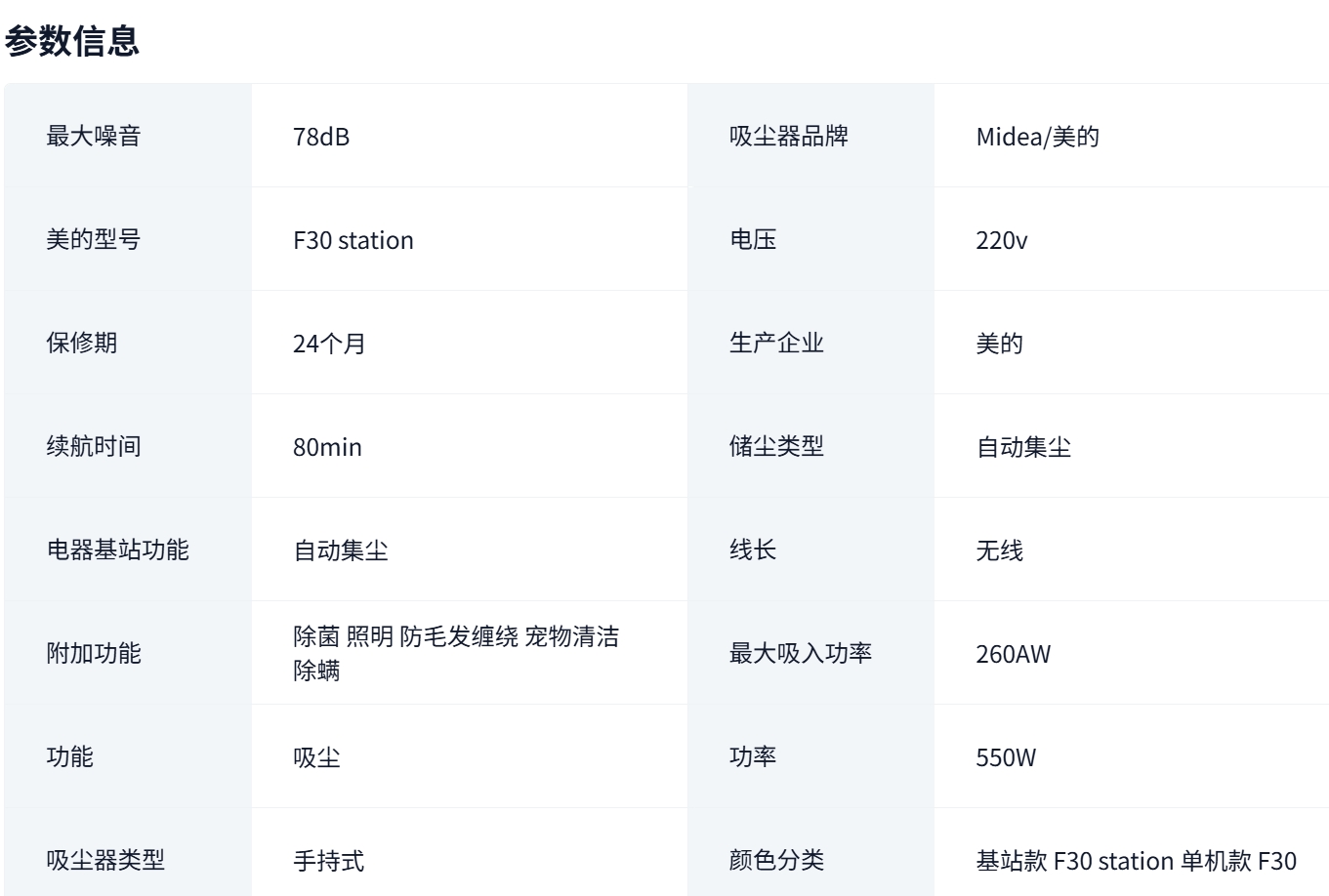Click the Midea/美的 brand value

coord(1038,137)
